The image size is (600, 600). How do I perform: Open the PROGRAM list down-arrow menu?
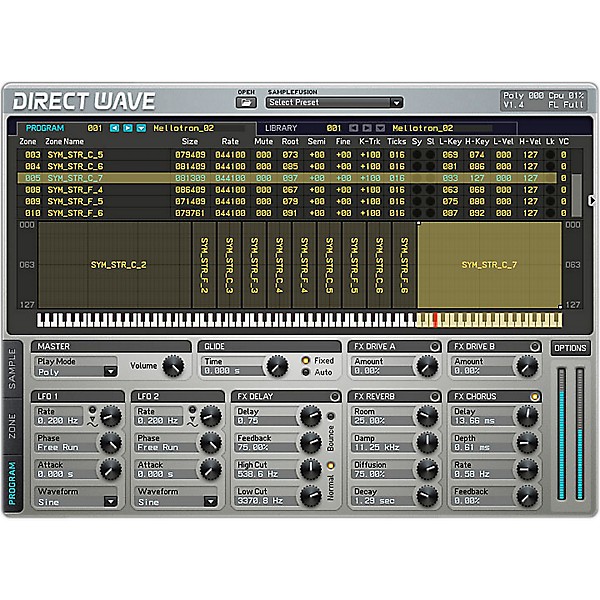[141, 128]
